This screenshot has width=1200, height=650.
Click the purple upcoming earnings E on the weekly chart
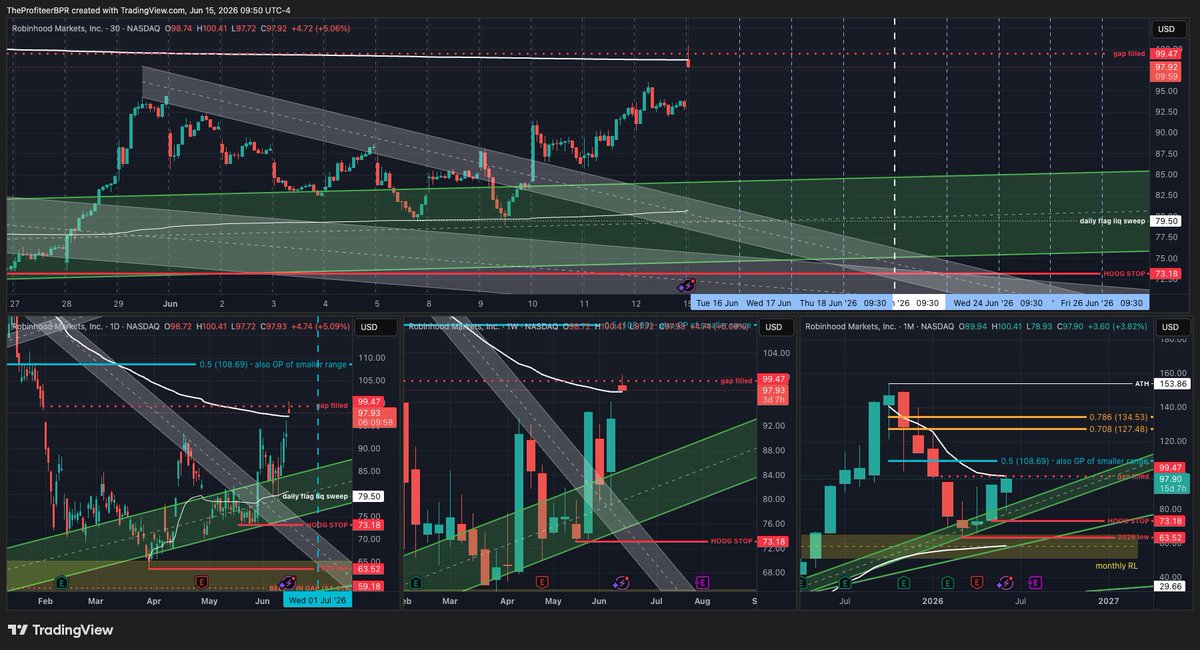[701, 581]
